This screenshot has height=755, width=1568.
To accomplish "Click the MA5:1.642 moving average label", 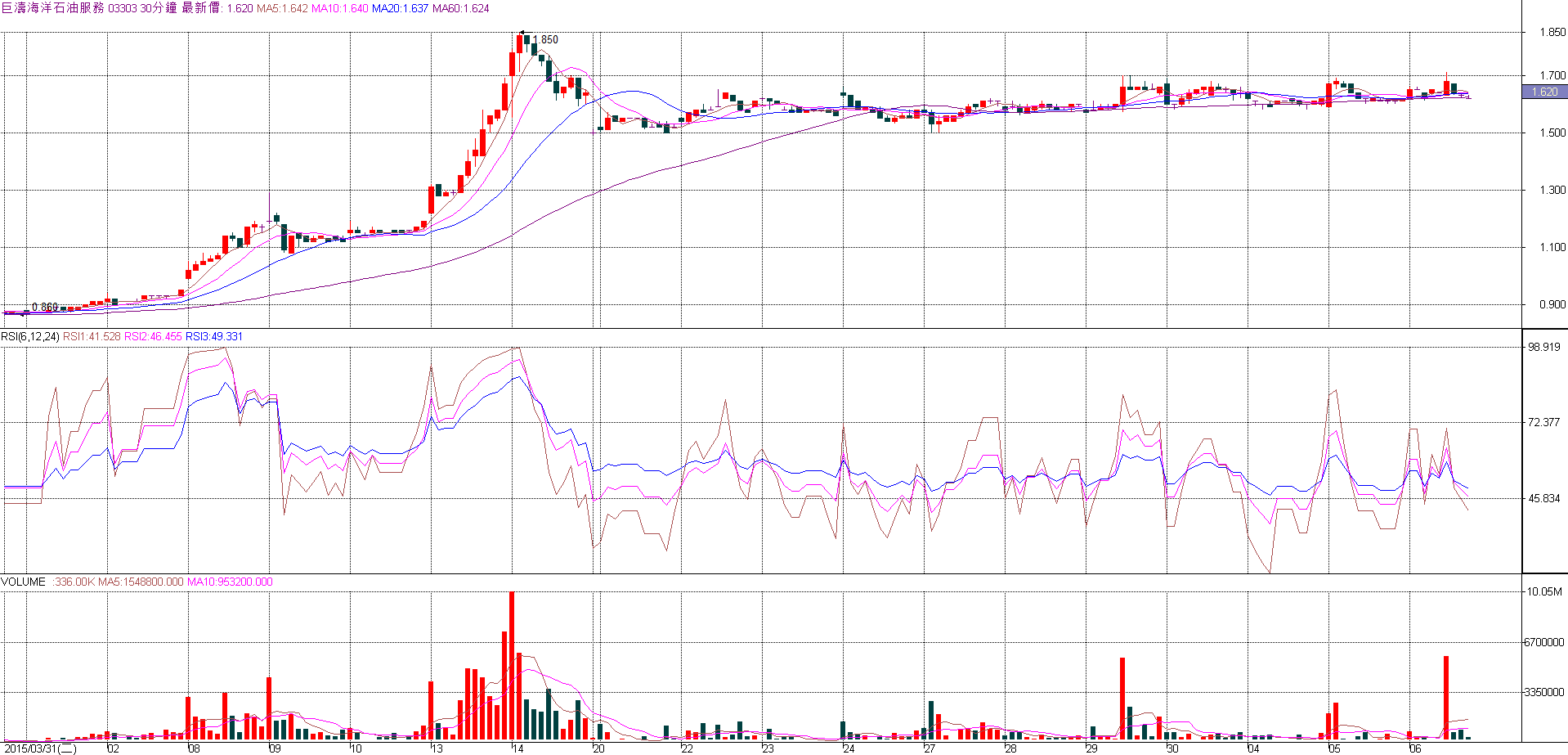I will [282, 8].
